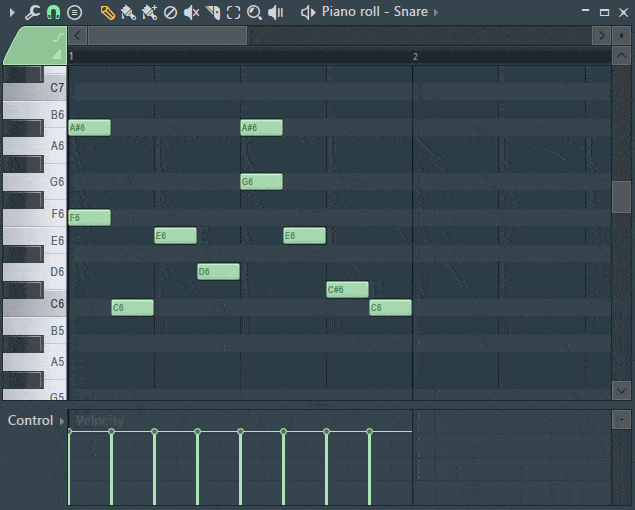Select the Draw pencil tool
This screenshot has width=635, height=510.
pyautogui.click(x=107, y=12)
